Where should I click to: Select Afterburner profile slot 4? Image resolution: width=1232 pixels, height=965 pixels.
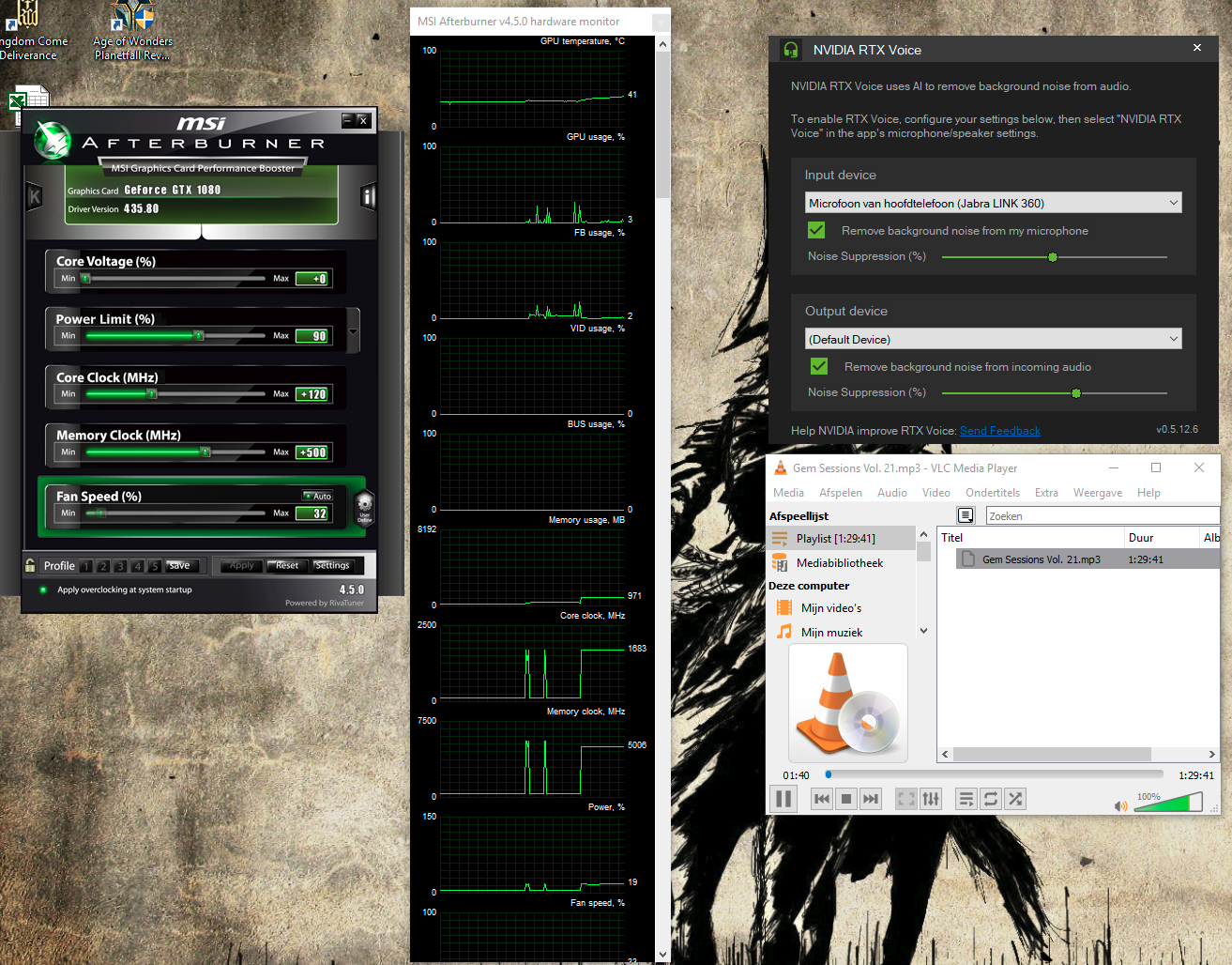[138, 566]
